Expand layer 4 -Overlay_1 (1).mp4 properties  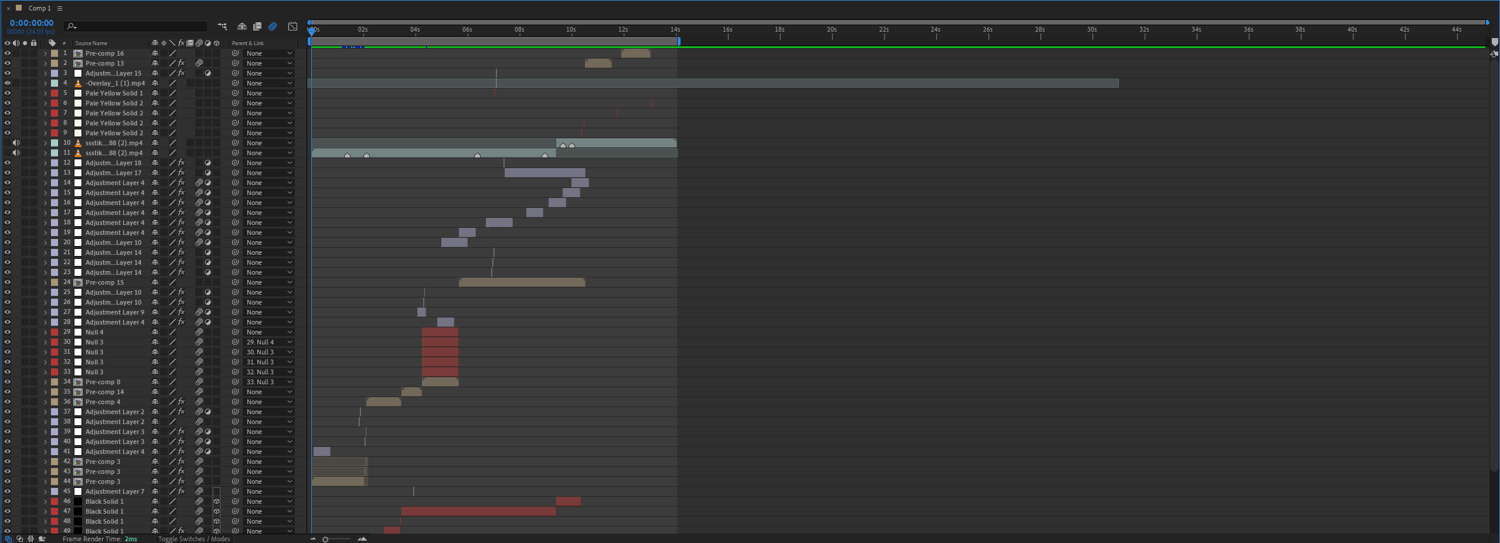(45, 83)
